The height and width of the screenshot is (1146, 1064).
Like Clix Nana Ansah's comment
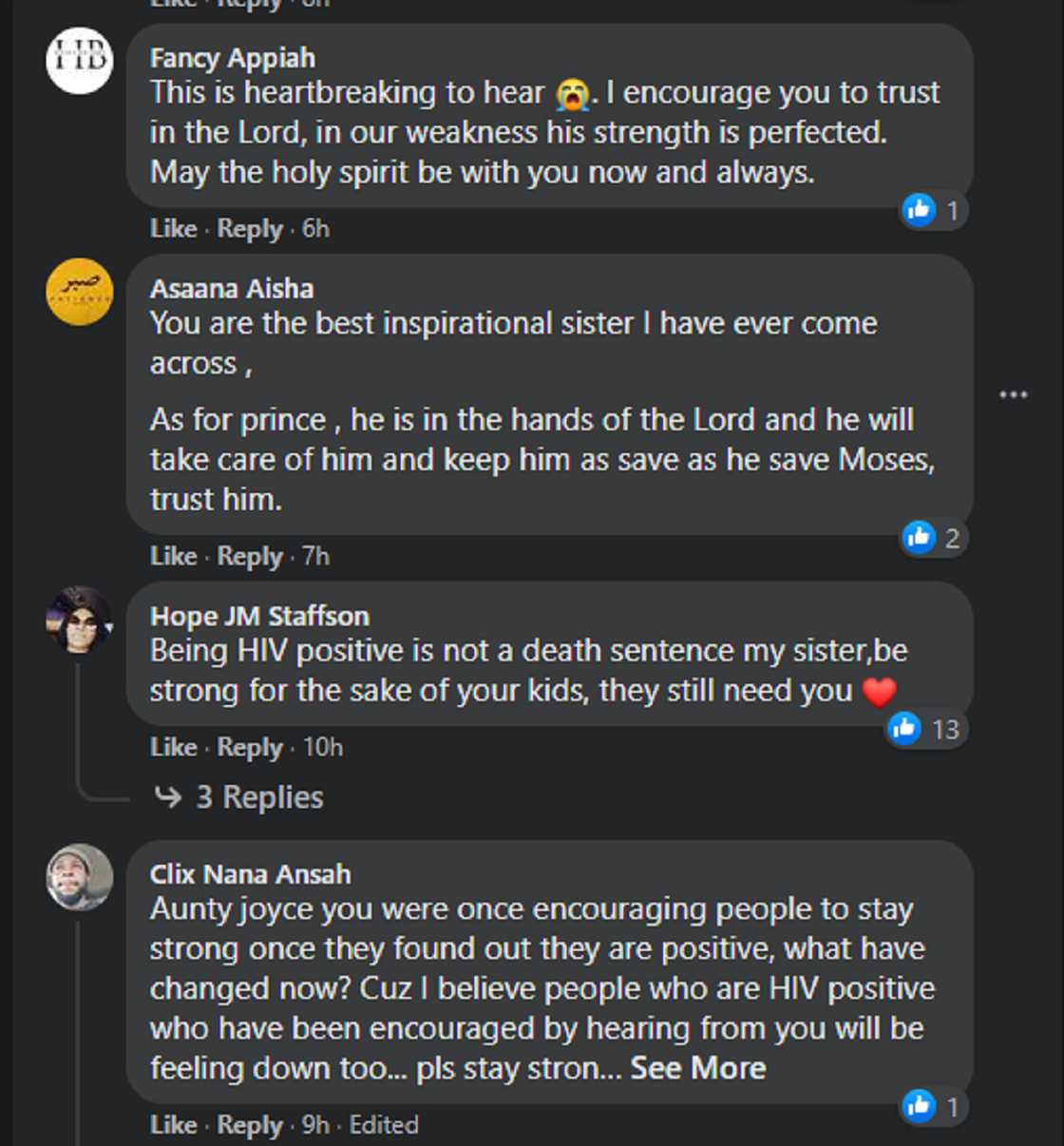pyautogui.click(x=173, y=1125)
